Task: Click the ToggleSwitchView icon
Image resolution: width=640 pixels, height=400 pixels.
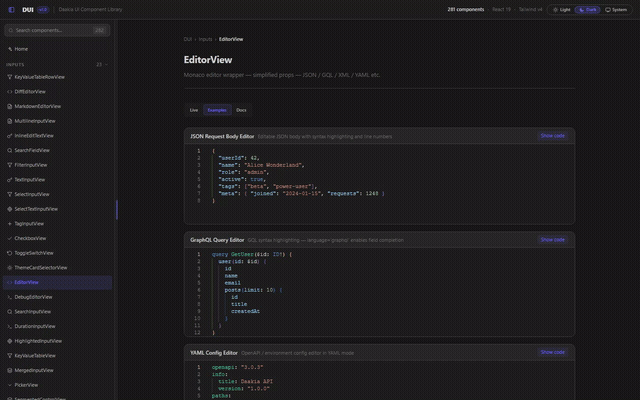Action: point(10,253)
